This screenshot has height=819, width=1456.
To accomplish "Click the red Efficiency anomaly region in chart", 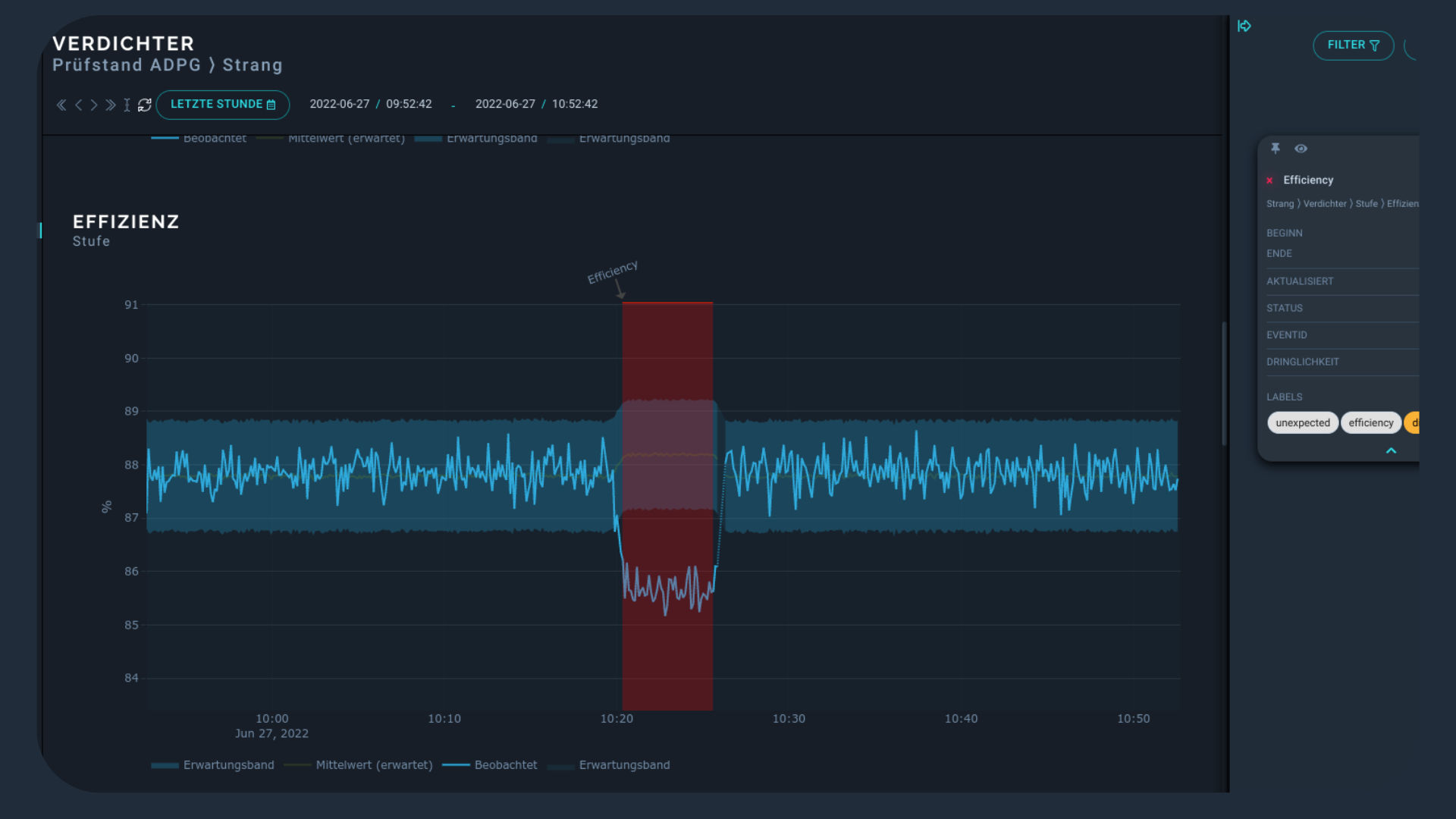I will (667, 349).
